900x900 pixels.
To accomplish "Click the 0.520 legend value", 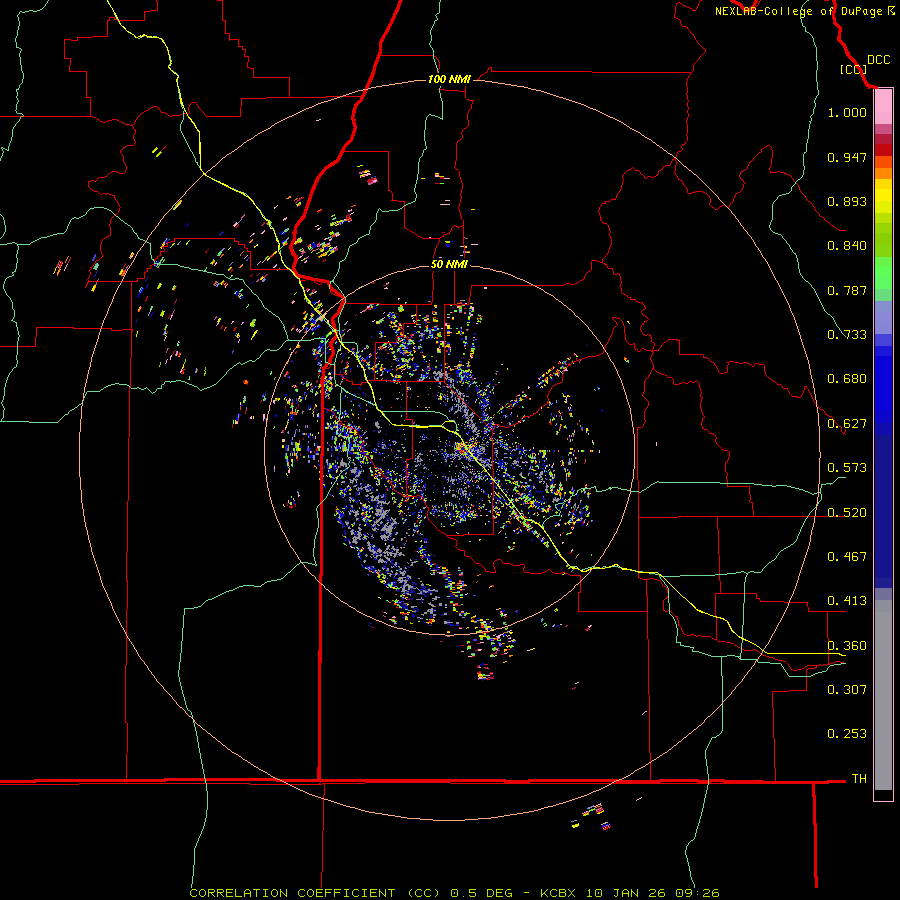I will coord(847,513).
